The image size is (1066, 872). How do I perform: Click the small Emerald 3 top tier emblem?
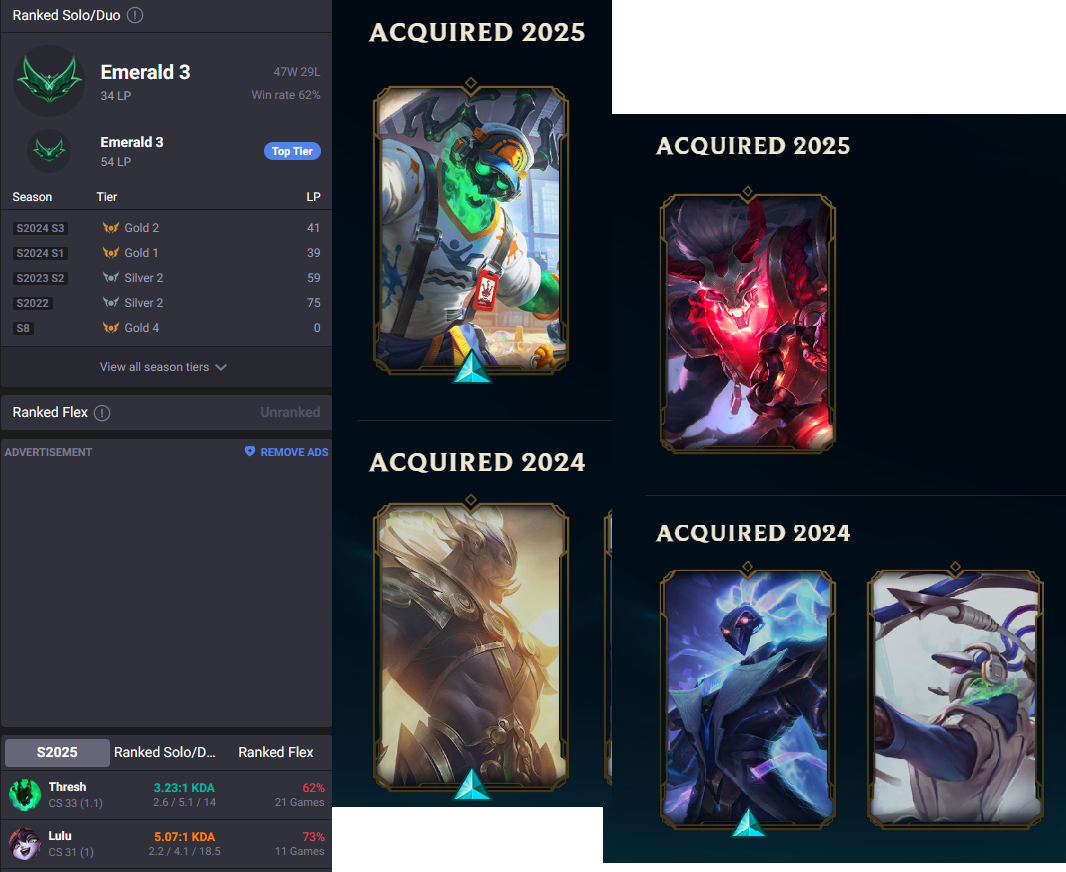[x=49, y=151]
